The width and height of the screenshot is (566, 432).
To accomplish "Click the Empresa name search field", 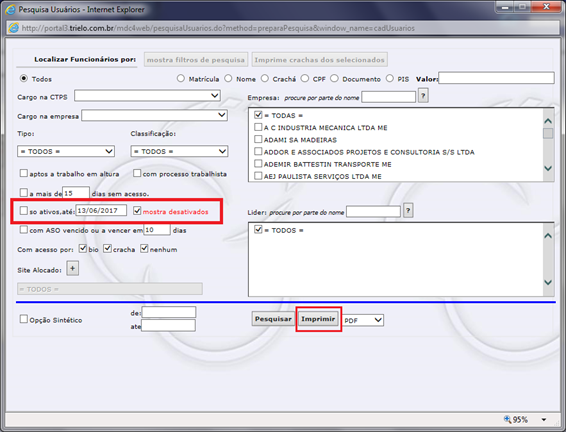I will 389,97.
